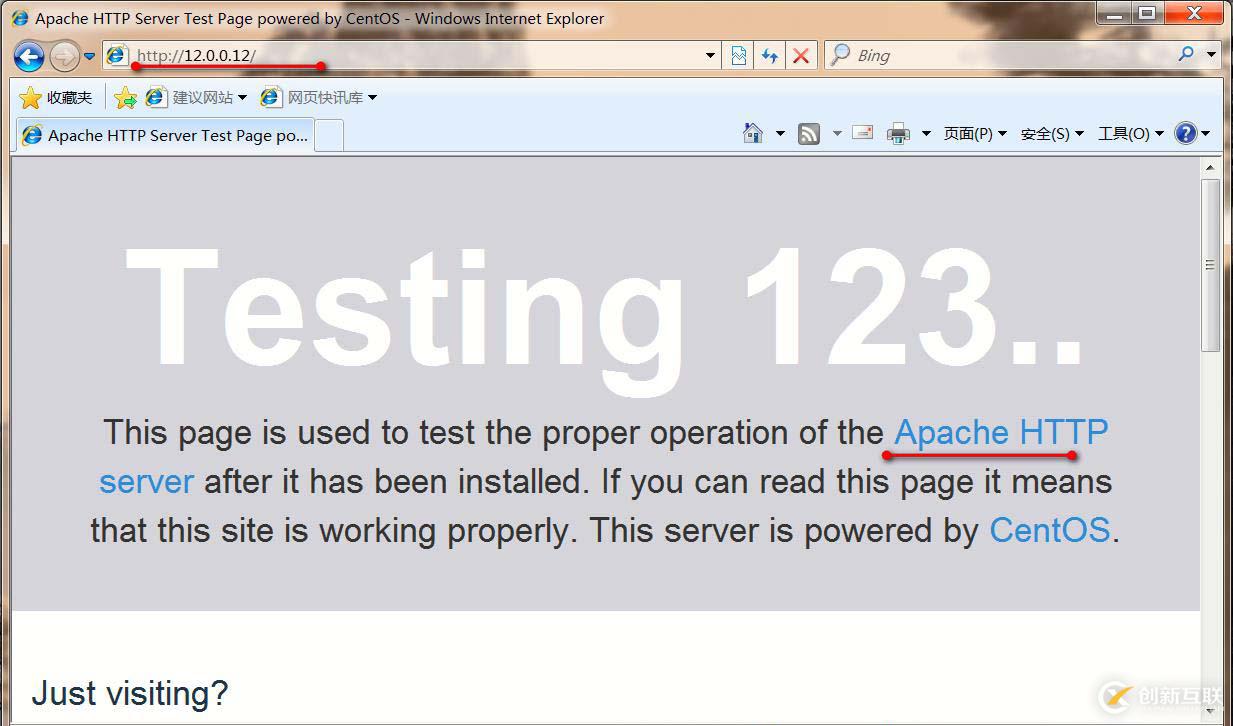Click the Forward navigation arrow

[63, 56]
